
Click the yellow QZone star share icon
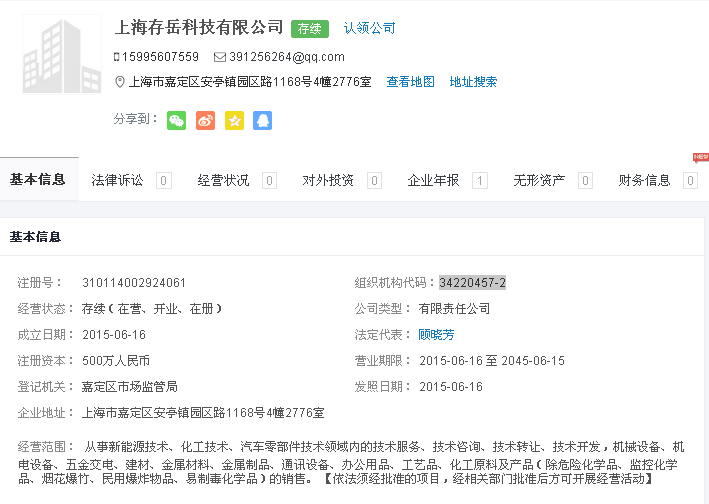[x=234, y=120]
